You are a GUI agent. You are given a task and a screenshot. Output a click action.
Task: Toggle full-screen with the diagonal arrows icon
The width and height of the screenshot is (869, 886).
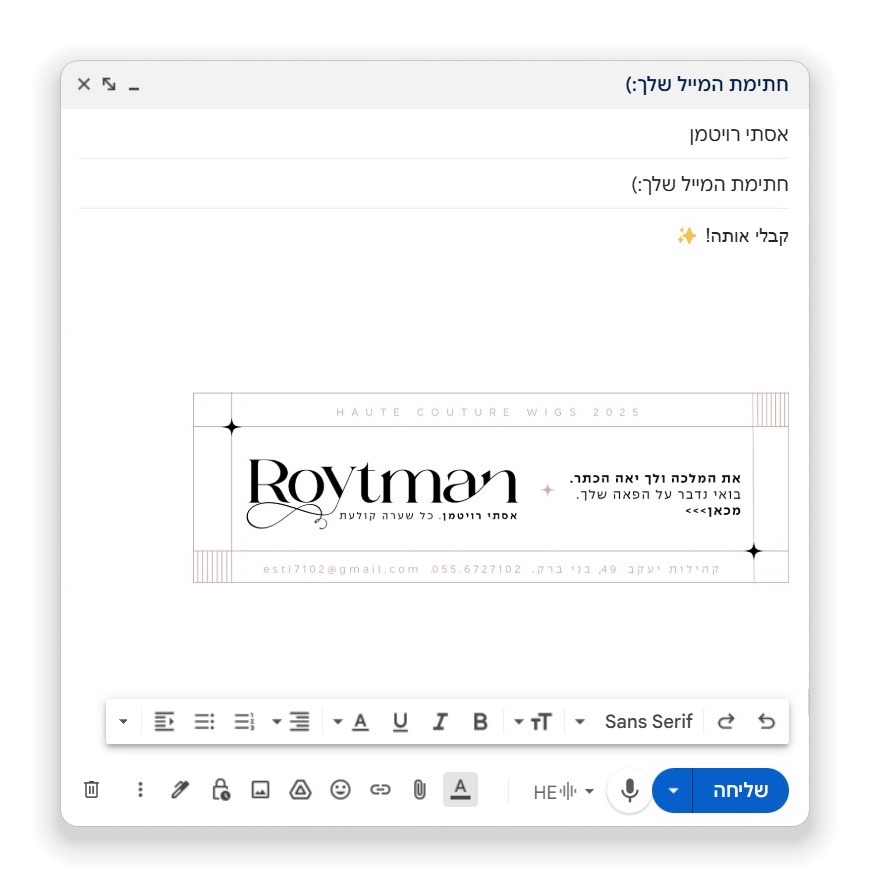click(109, 84)
